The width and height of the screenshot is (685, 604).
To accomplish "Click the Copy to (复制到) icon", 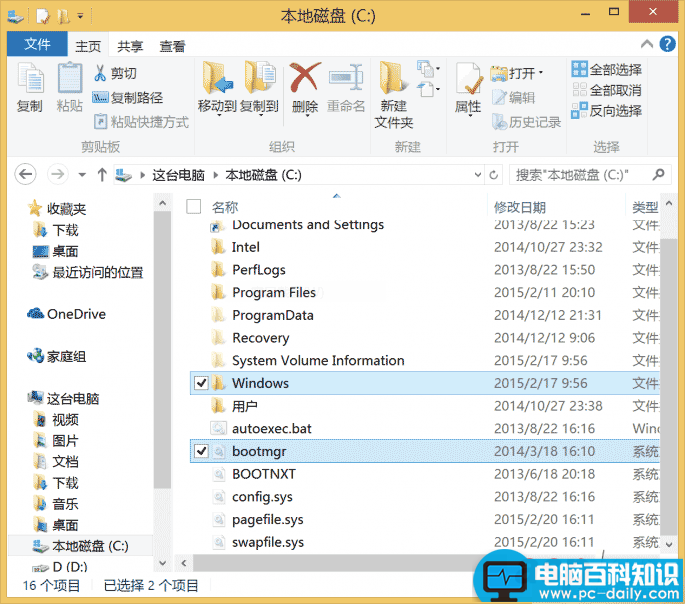I will click(259, 78).
